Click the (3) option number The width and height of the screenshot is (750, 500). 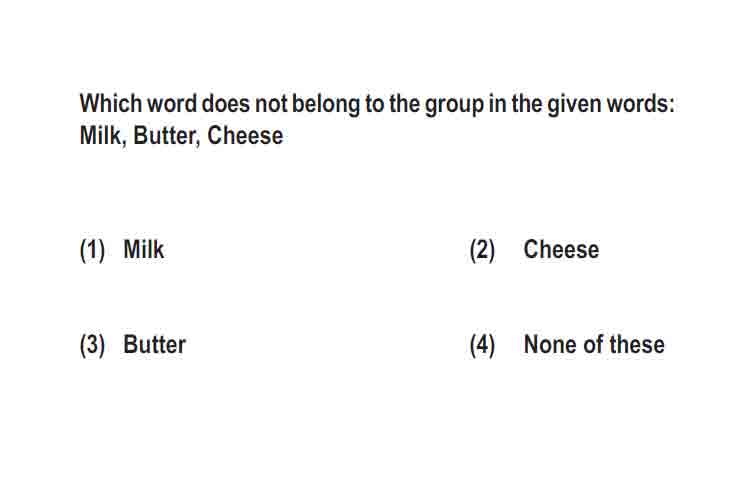92,345
